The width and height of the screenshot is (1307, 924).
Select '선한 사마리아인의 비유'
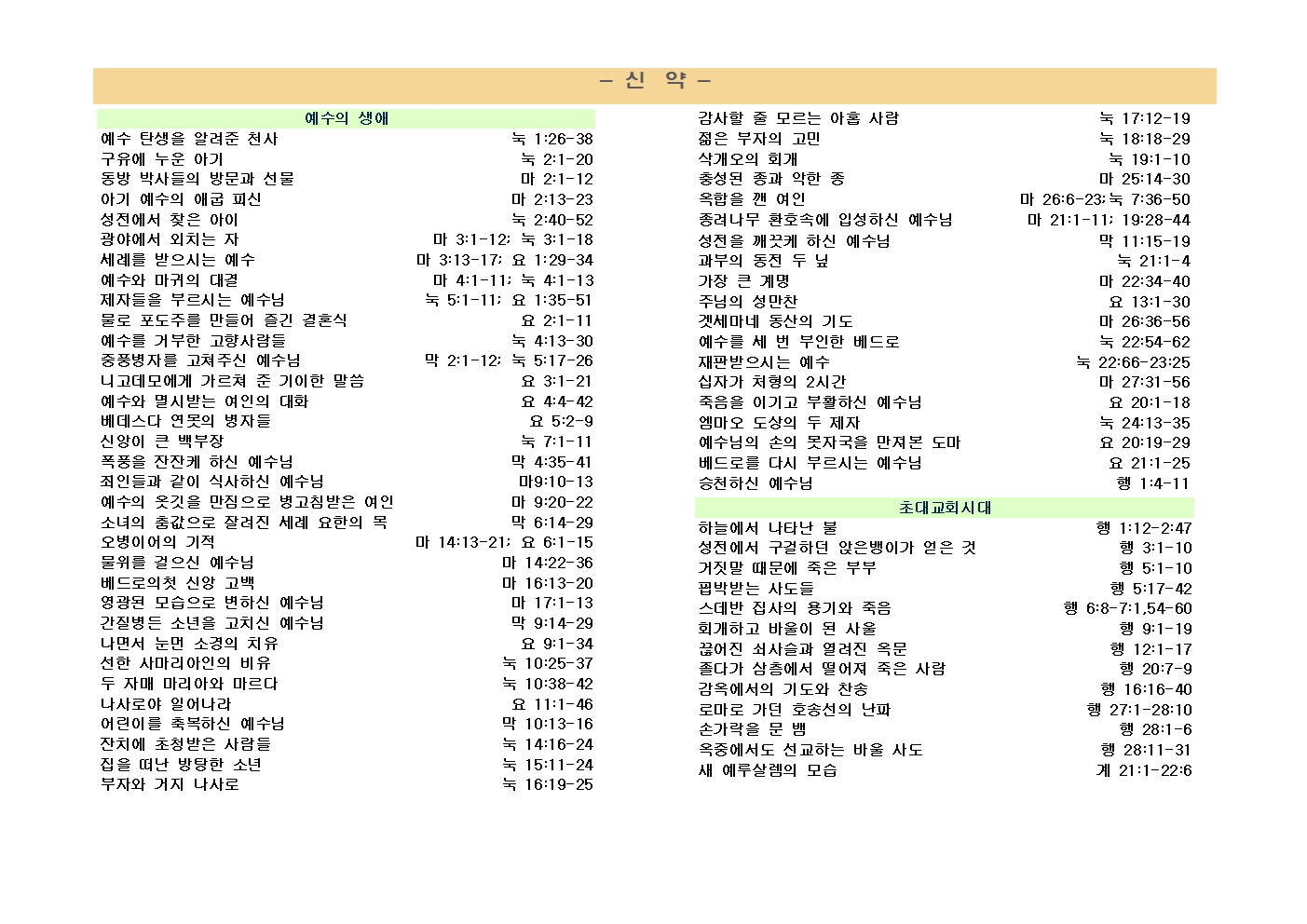(185, 663)
